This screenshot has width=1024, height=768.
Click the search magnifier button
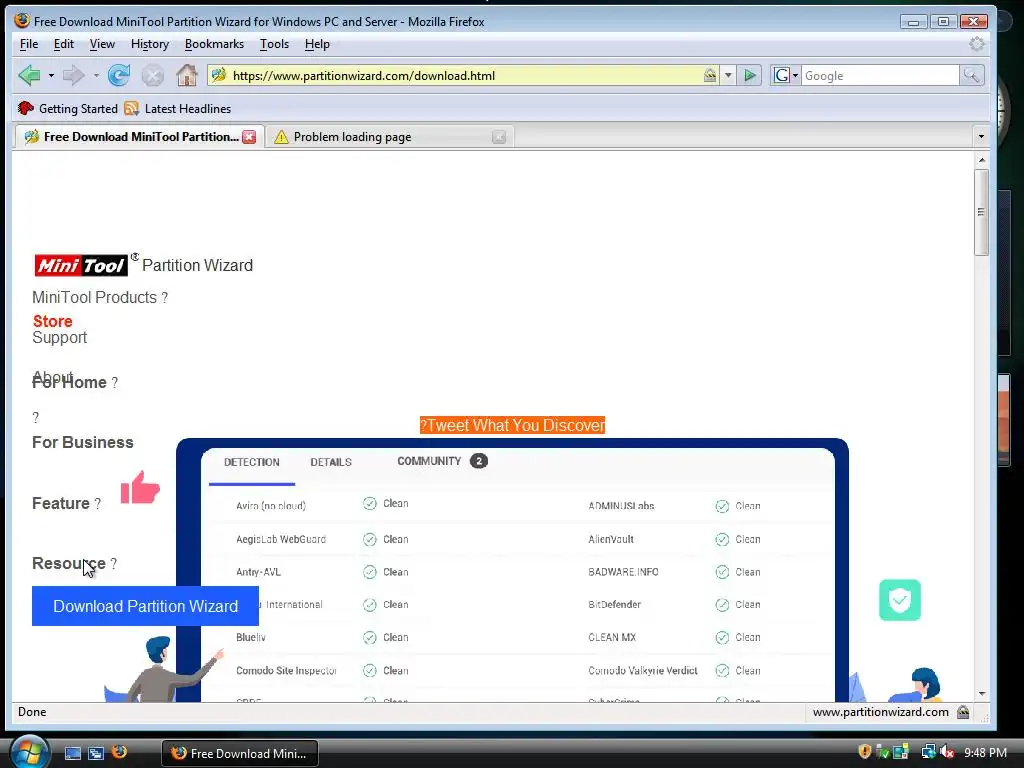(971, 76)
